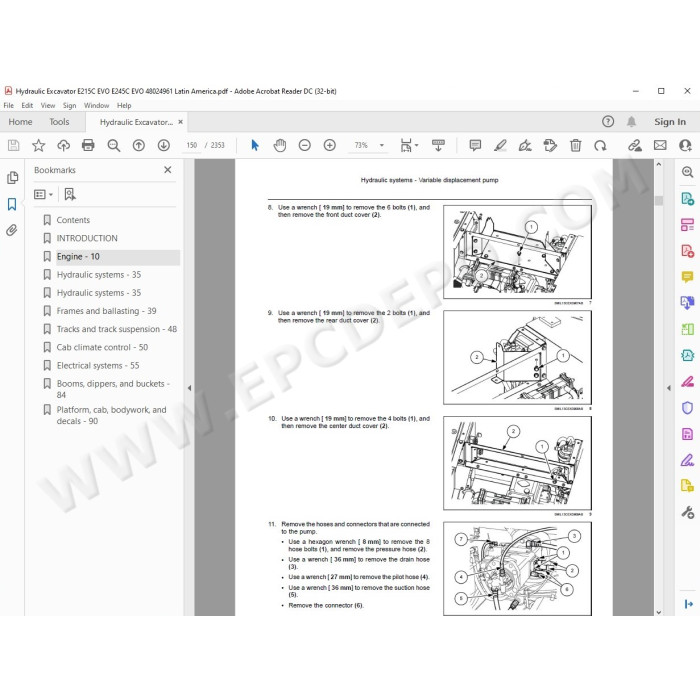700x700 pixels.
Task: Open the Help menu
Action: [124, 105]
